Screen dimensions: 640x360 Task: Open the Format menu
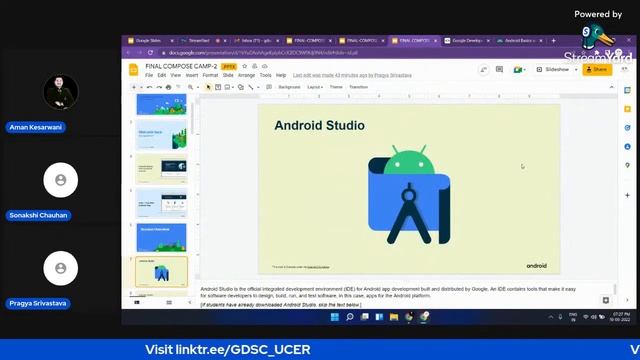[210, 76]
